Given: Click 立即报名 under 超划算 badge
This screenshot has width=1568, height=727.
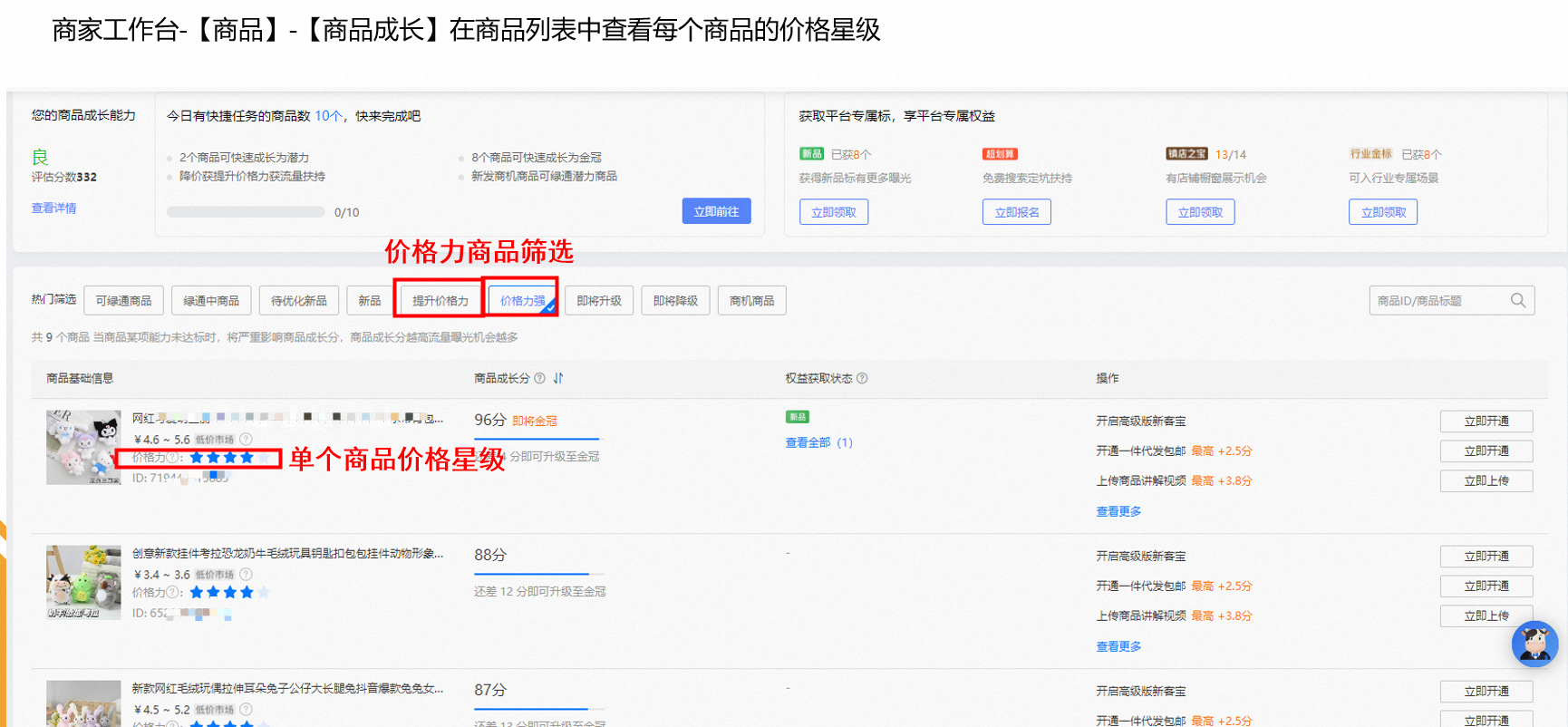Looking at the screenshot, I should coord(1016,212).
